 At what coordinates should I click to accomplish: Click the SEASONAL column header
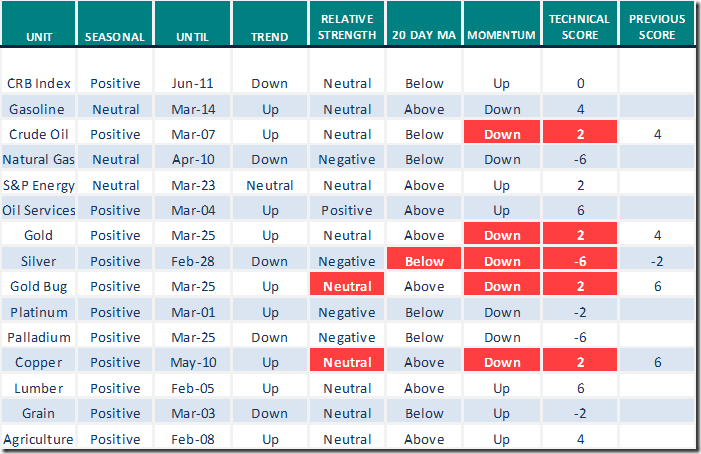pyautogui.click(x=114, y=37)
